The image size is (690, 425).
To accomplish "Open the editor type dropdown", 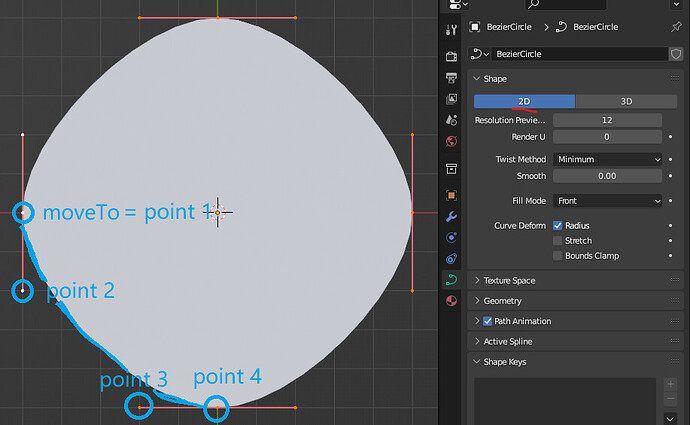I will (x=458, y=4).
